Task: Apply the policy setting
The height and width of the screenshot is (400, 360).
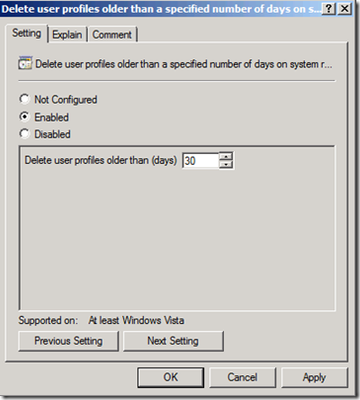Action: tap(314, 377)
